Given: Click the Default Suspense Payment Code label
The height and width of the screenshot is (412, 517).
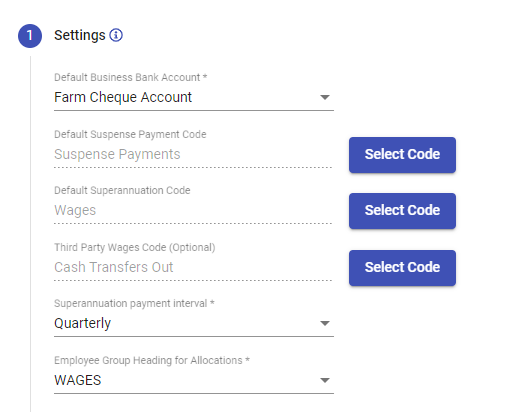Looking at the screenshot, I should [130, 134].
